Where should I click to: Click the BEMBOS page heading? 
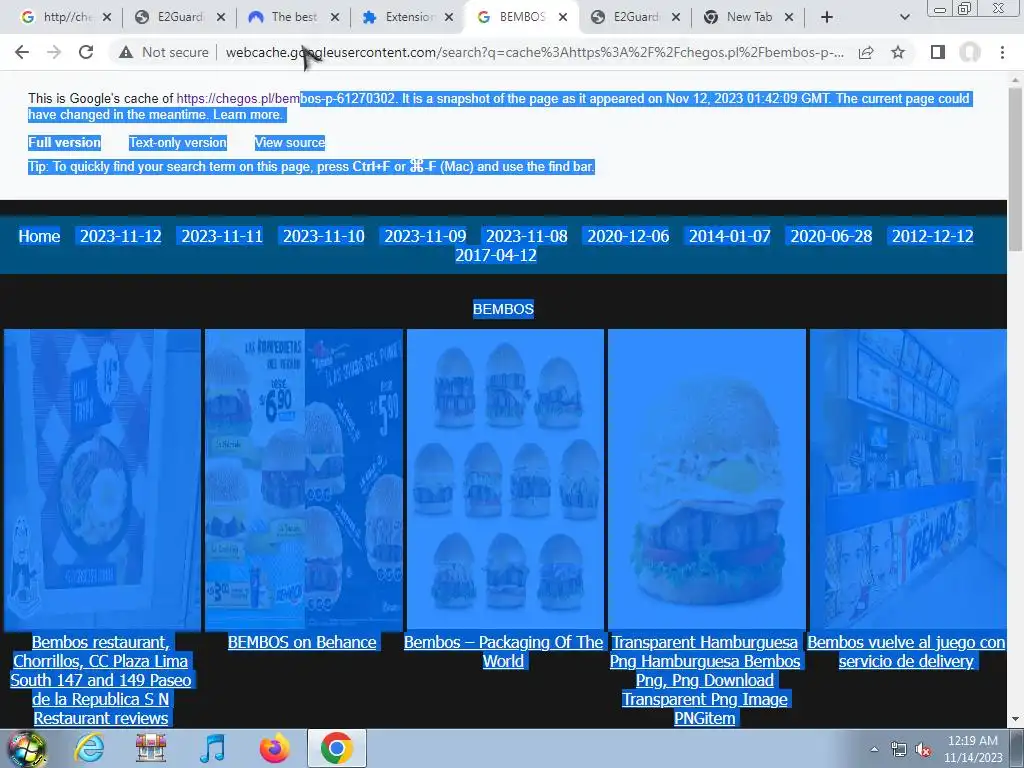503,309
